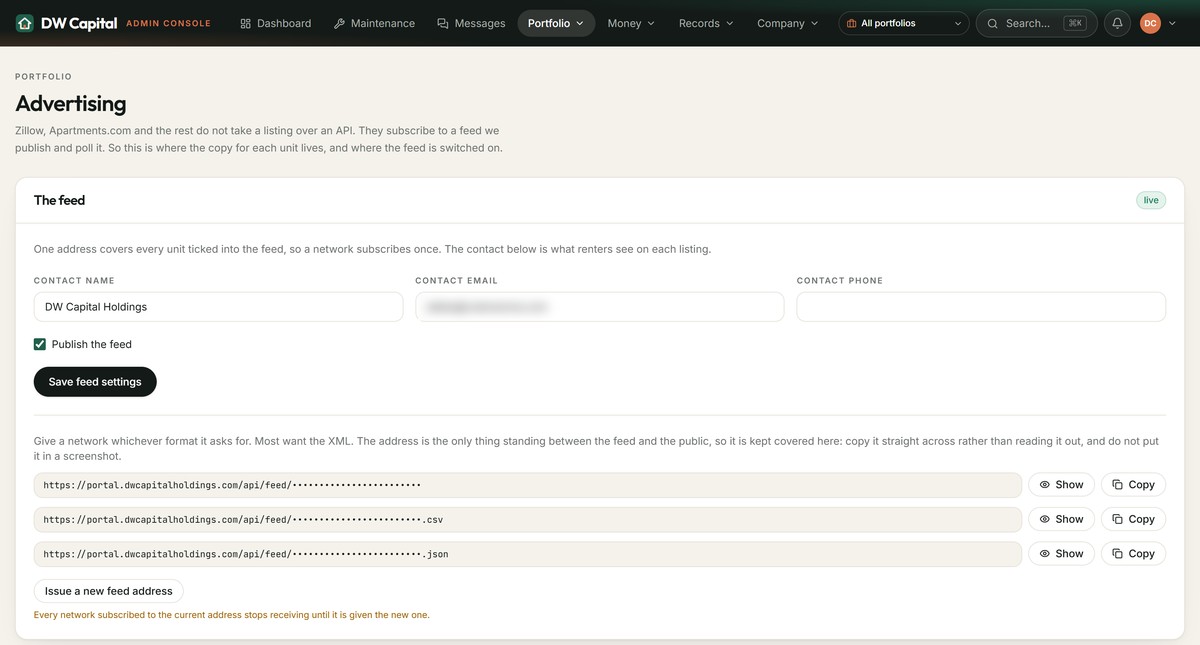Click the Advertising page heading

click(x=71, y=104)
